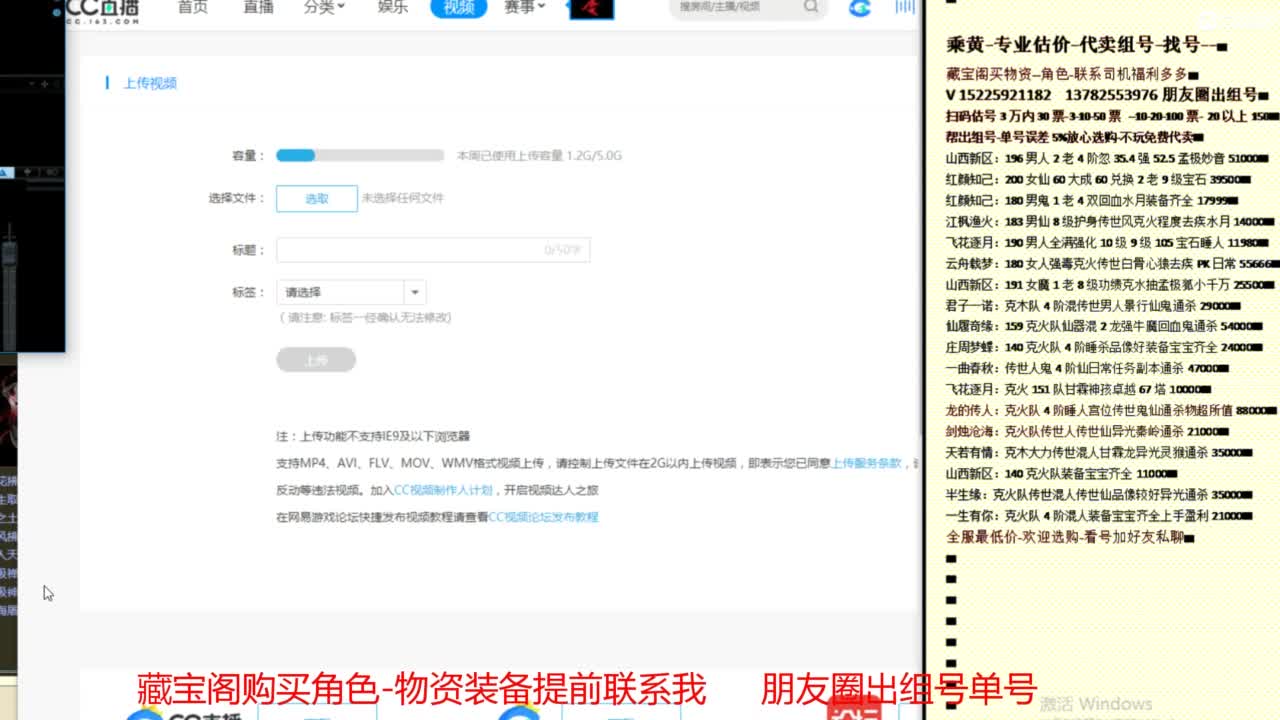Open the 娱乐 nav item

click(x=393, y=7)
